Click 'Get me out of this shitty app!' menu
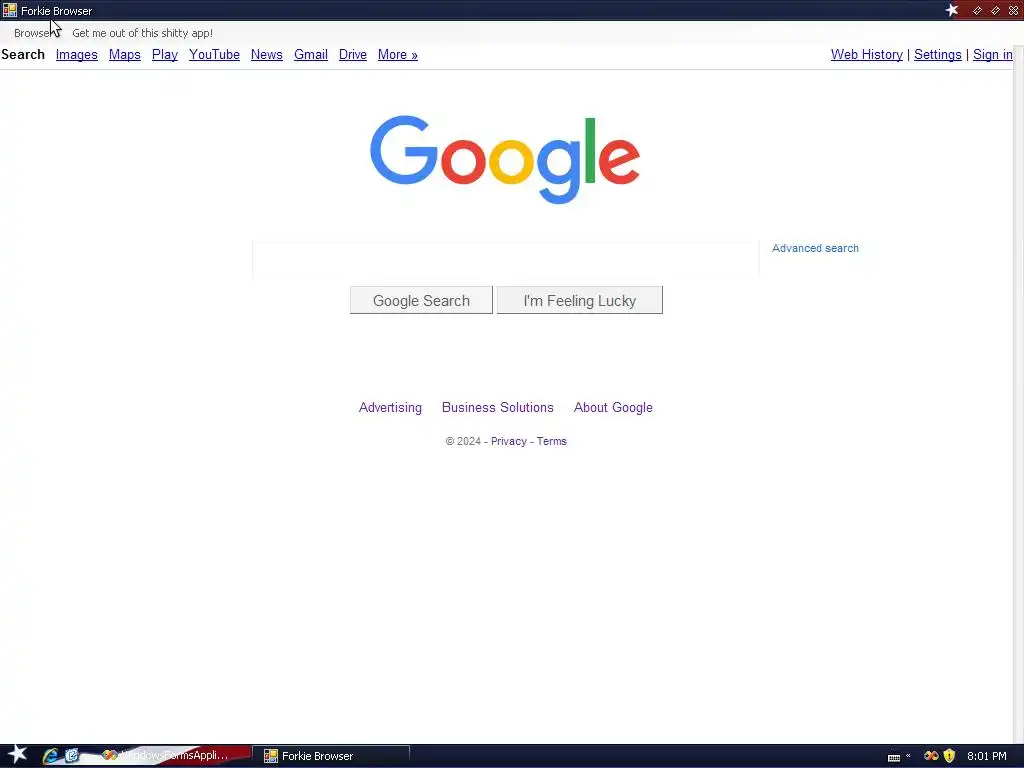This screenshot has height=768, width=1024. (142, 33)
